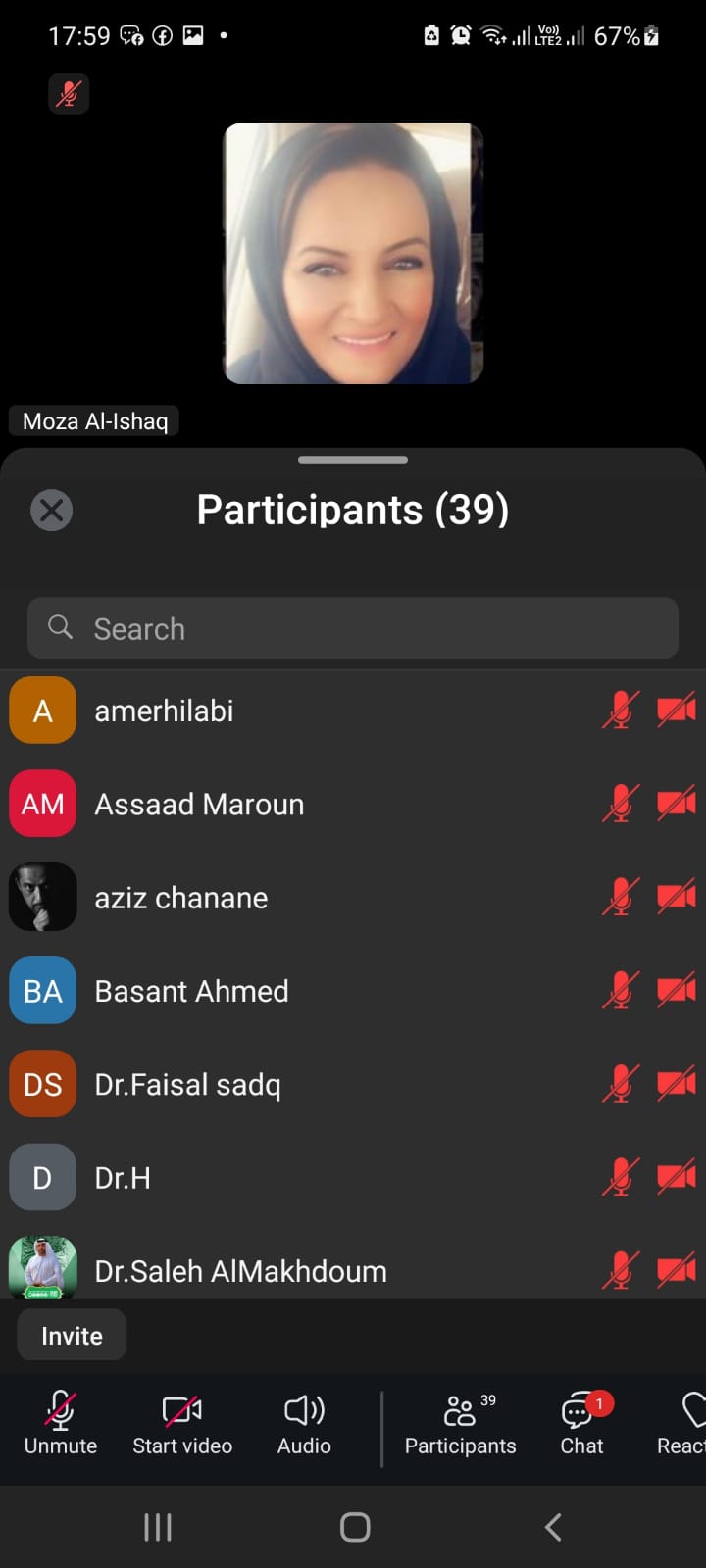Close the Participants panel

click(x=52, y=510)
